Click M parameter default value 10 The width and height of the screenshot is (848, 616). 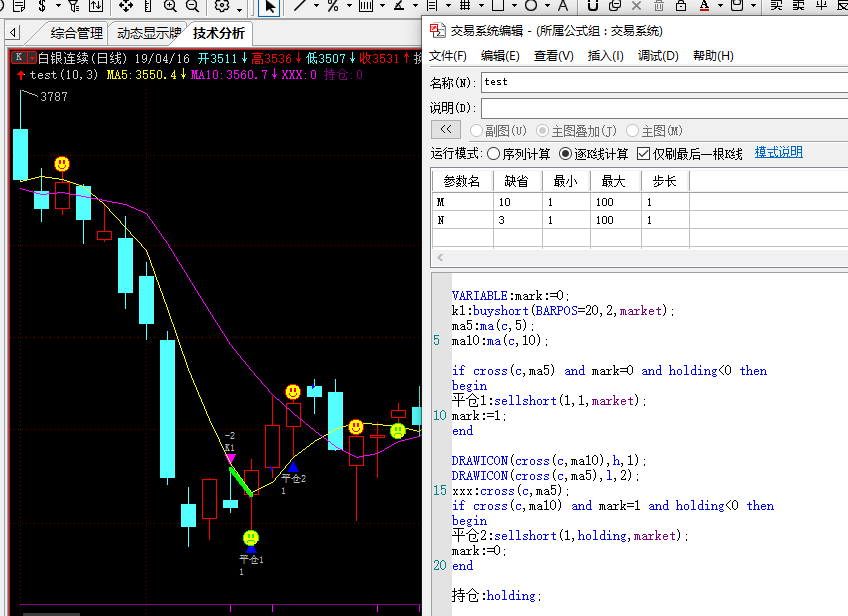click(518, 202)
